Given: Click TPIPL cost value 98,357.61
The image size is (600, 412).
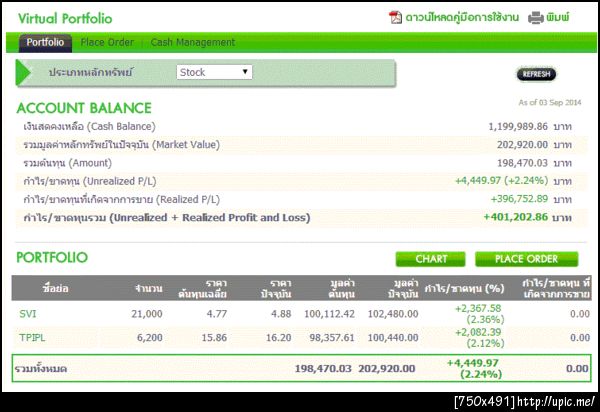Looking at the screenshot, I should [332, 338].
